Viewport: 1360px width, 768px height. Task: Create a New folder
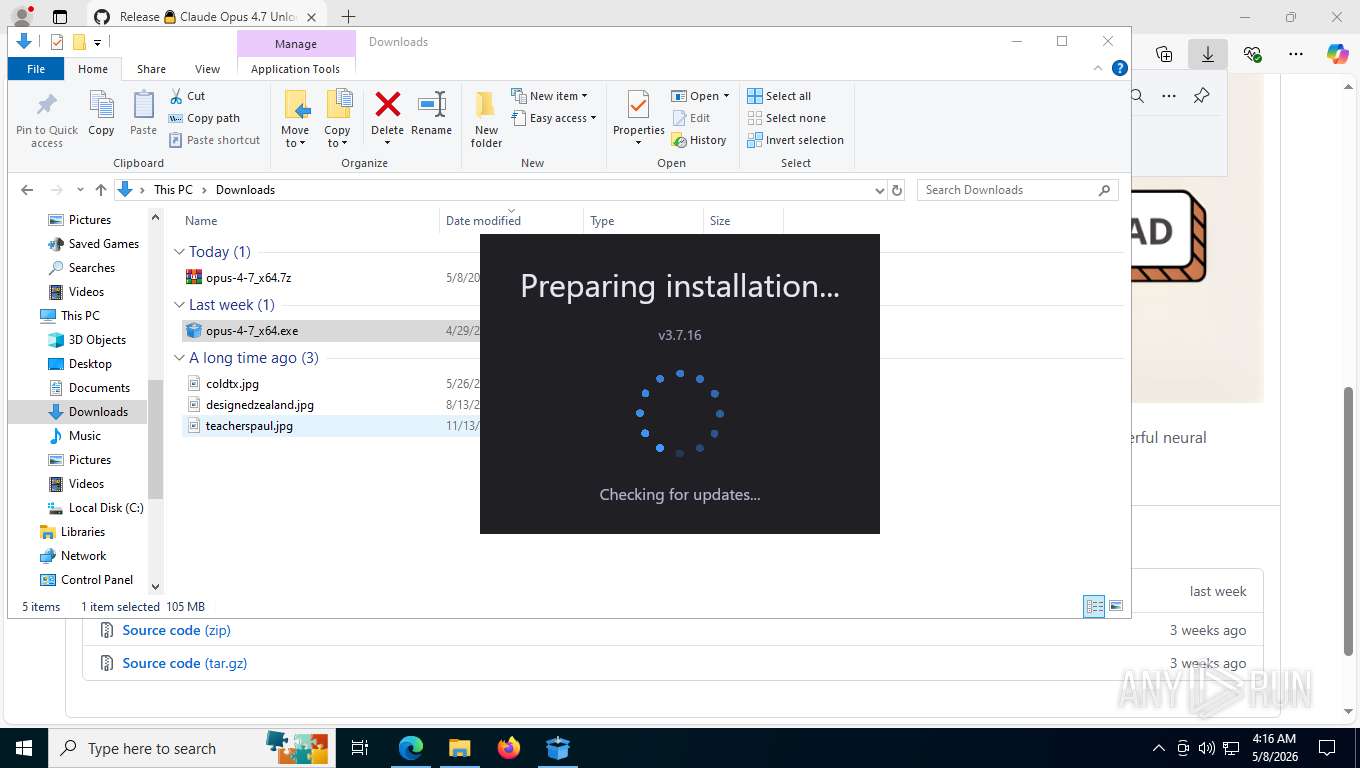(x=486, y=119)
